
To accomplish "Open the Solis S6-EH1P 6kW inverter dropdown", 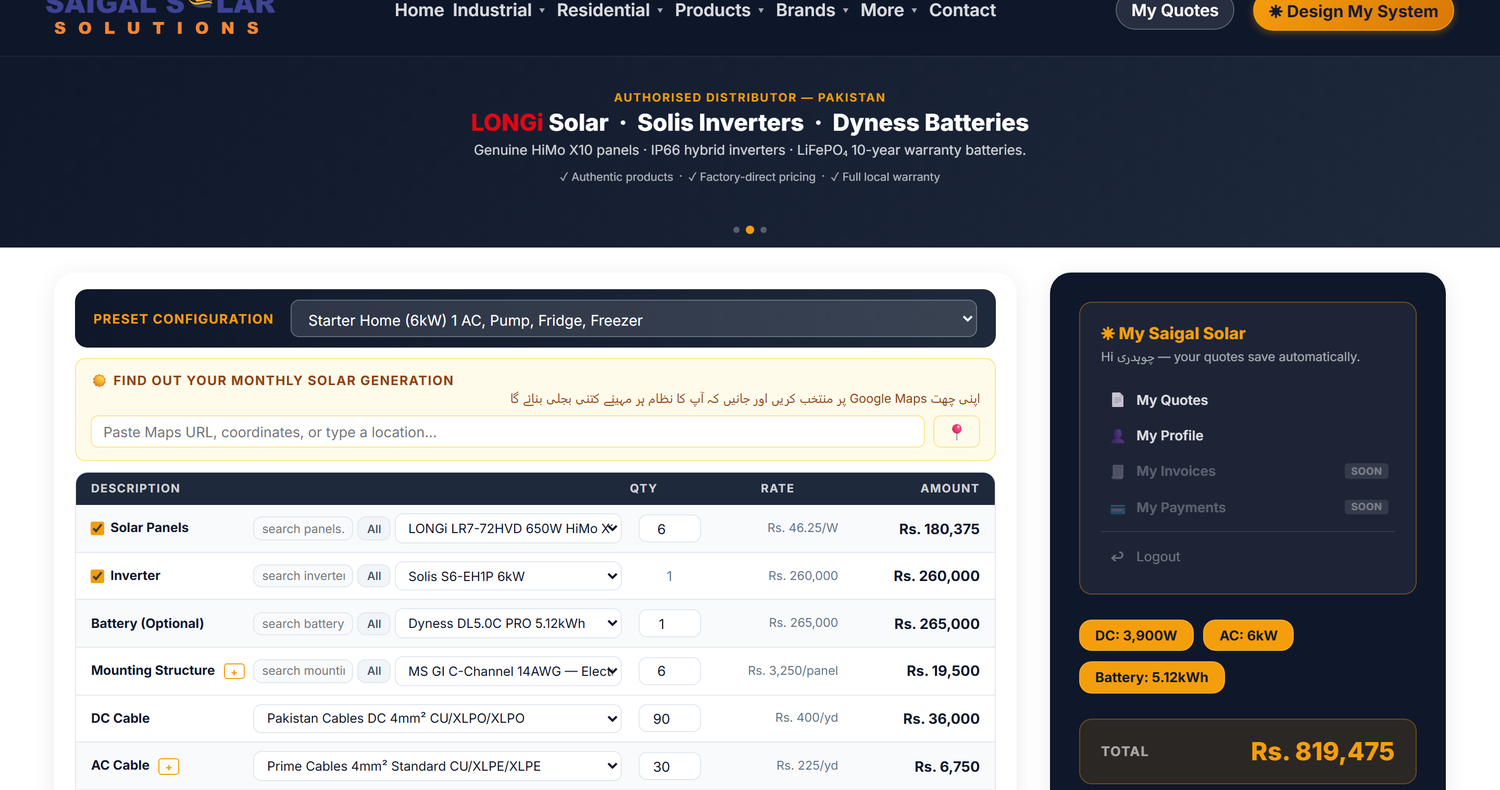I will [508, 576].
